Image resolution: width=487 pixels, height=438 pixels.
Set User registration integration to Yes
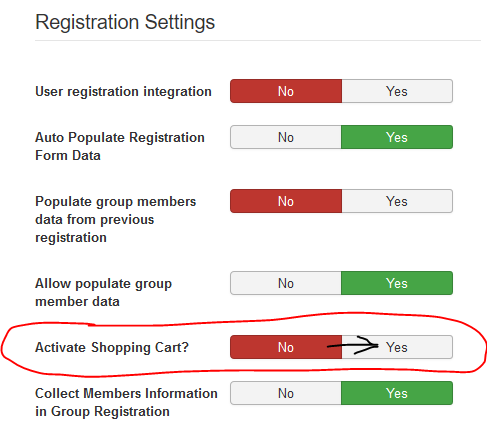click(x=397, y=91)
